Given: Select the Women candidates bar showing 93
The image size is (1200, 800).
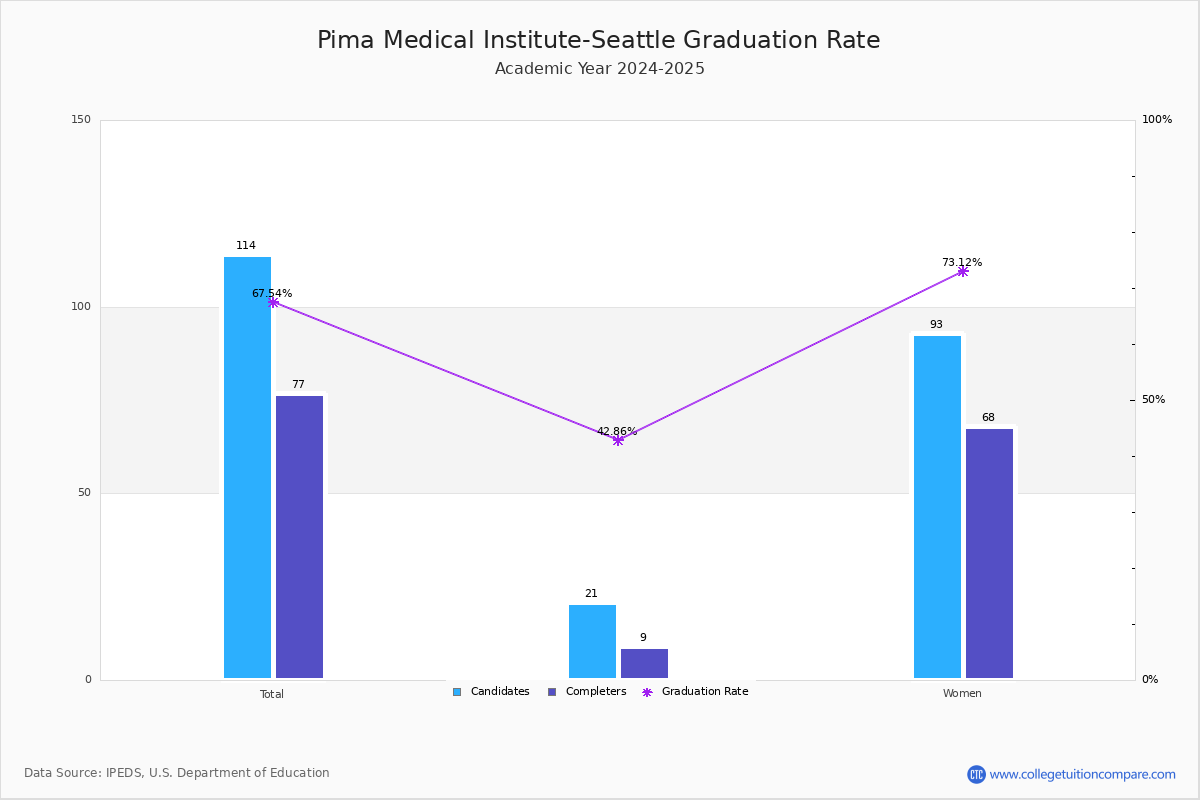Looking at the screenshot, I should tap(937, 507).
